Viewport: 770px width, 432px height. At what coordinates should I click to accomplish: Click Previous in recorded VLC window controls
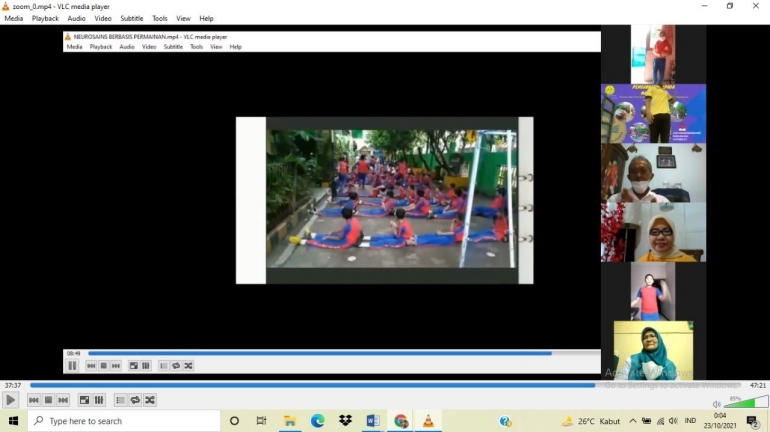click(x=91, y=366)
